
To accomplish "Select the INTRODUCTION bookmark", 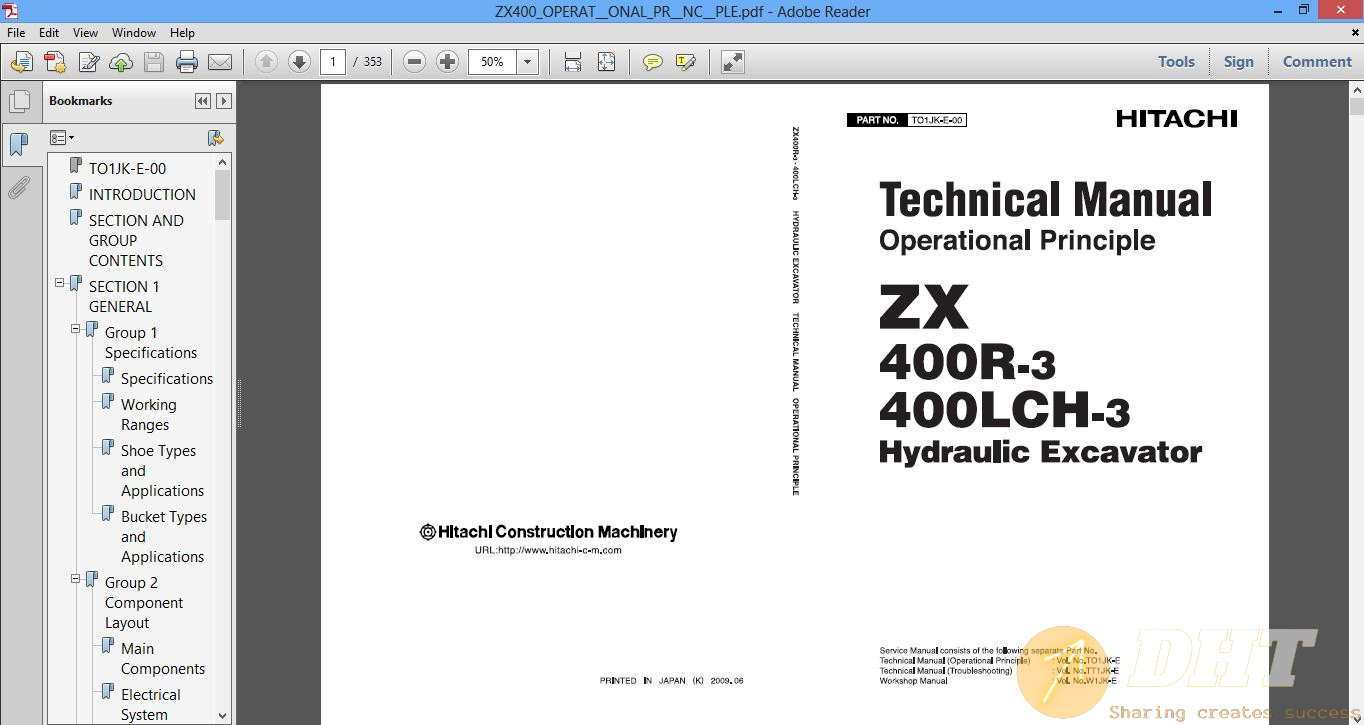I will pyautogui.click(x=142, y=194).
